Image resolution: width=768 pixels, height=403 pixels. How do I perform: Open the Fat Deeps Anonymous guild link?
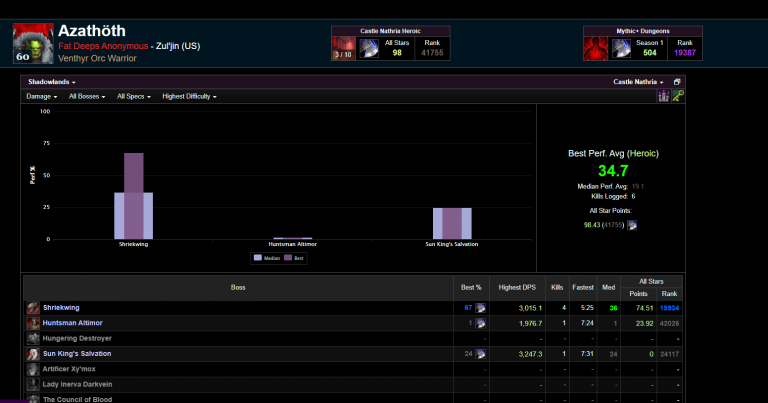click(x=105, y=46)
